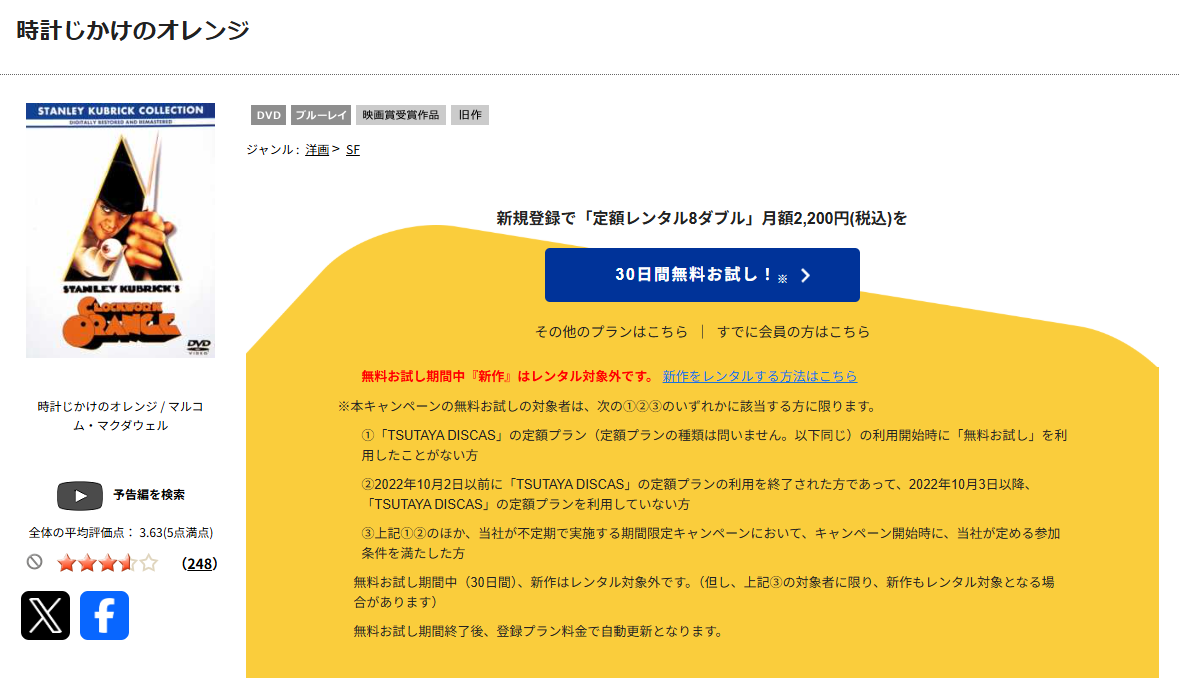Click the caption 時計じかけのオレンジ / マルコム・マクダウェル

(120, 415)
